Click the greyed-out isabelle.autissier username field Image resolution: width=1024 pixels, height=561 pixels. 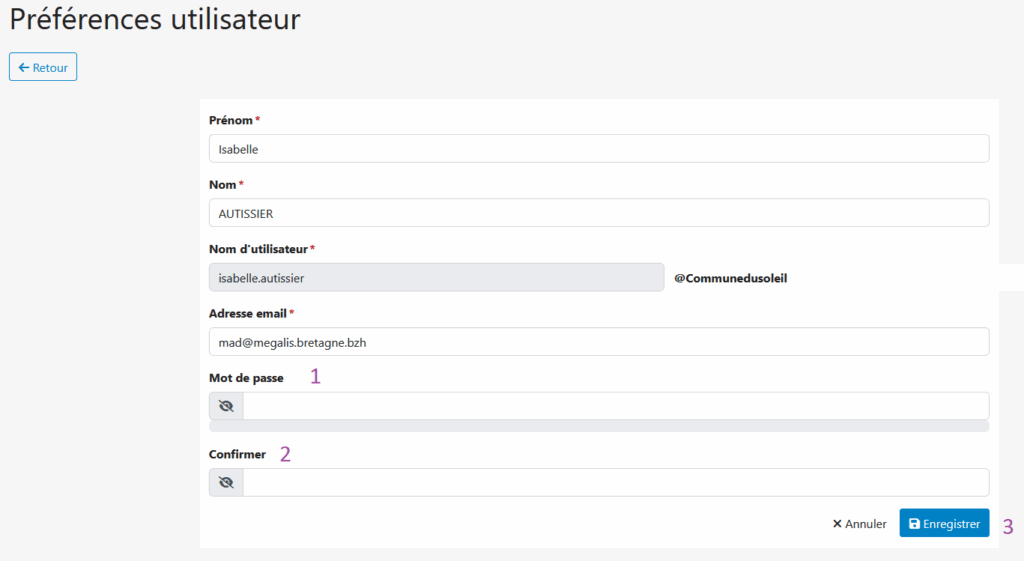tap(436, 278)
